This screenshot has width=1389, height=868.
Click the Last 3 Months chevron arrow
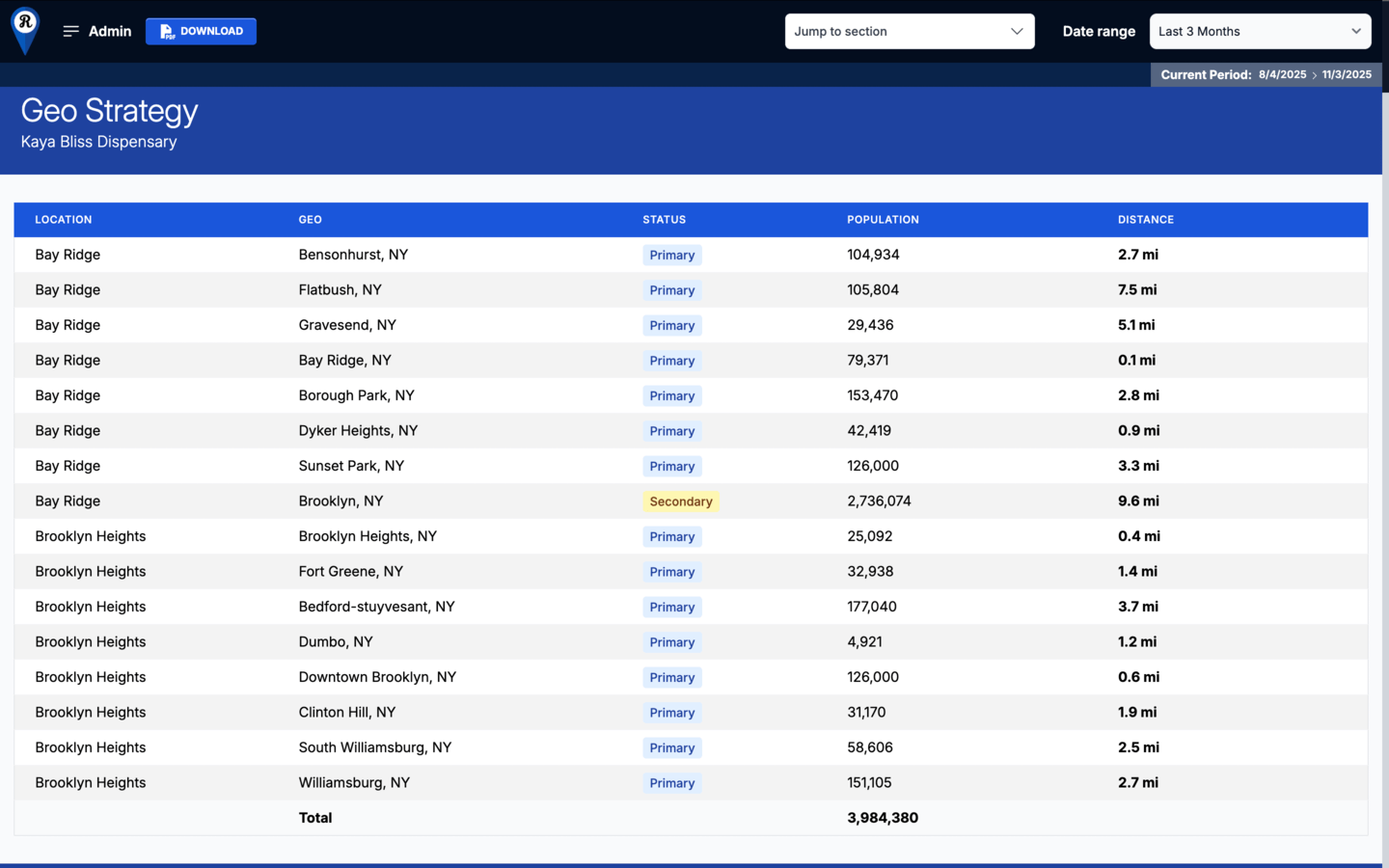pyautogui.click(x=1355, y=32)
